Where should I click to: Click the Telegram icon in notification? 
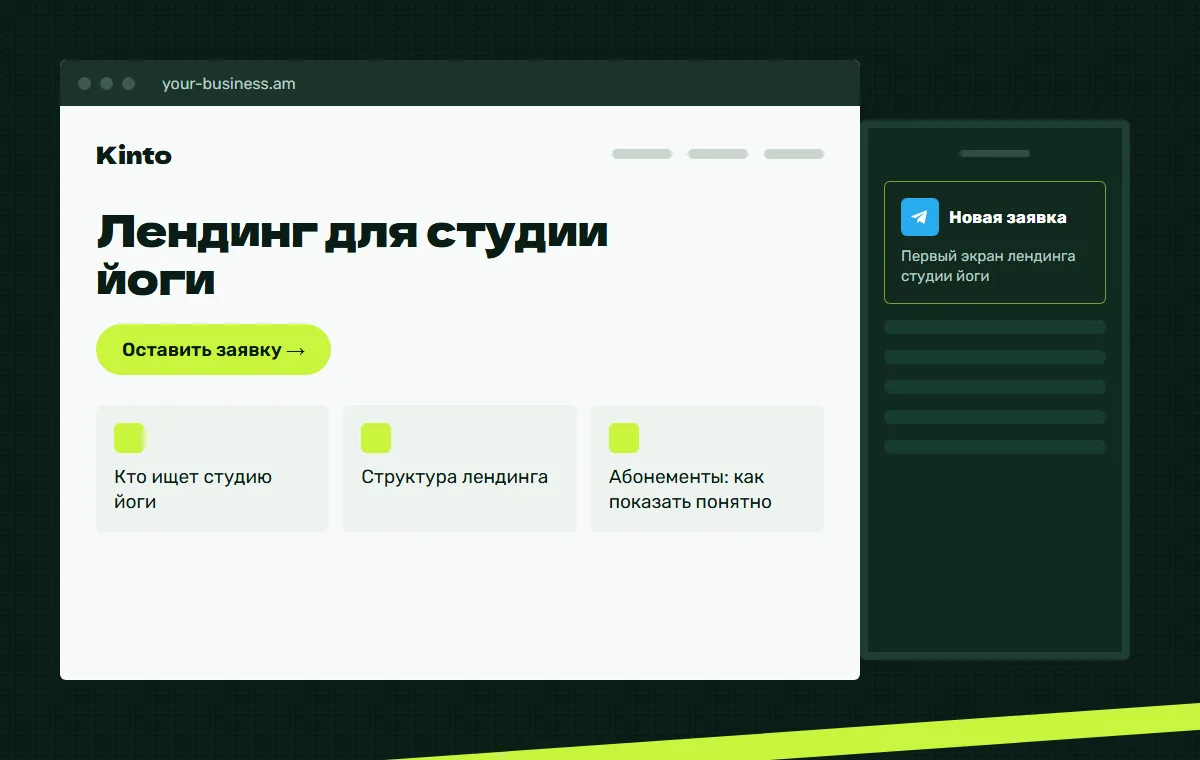(x=920, y=217)
